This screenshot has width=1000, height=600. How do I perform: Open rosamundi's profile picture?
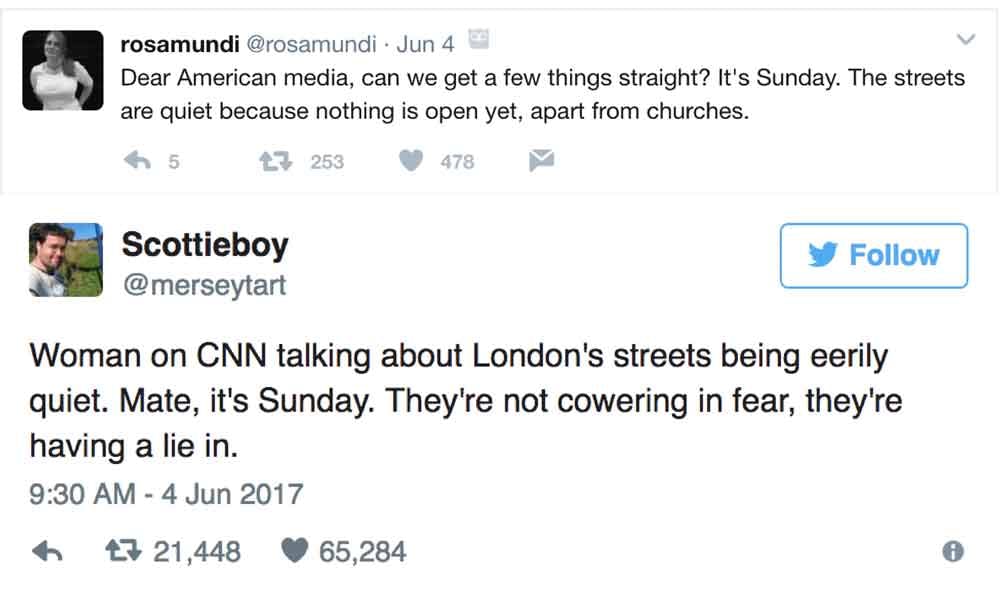coord(62,70)
